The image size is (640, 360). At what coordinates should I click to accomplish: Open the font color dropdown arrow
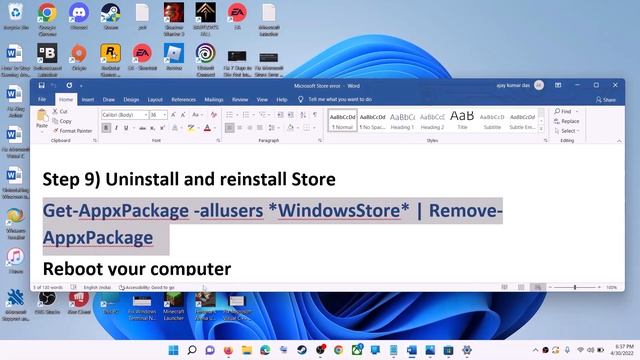pos(215,128)
